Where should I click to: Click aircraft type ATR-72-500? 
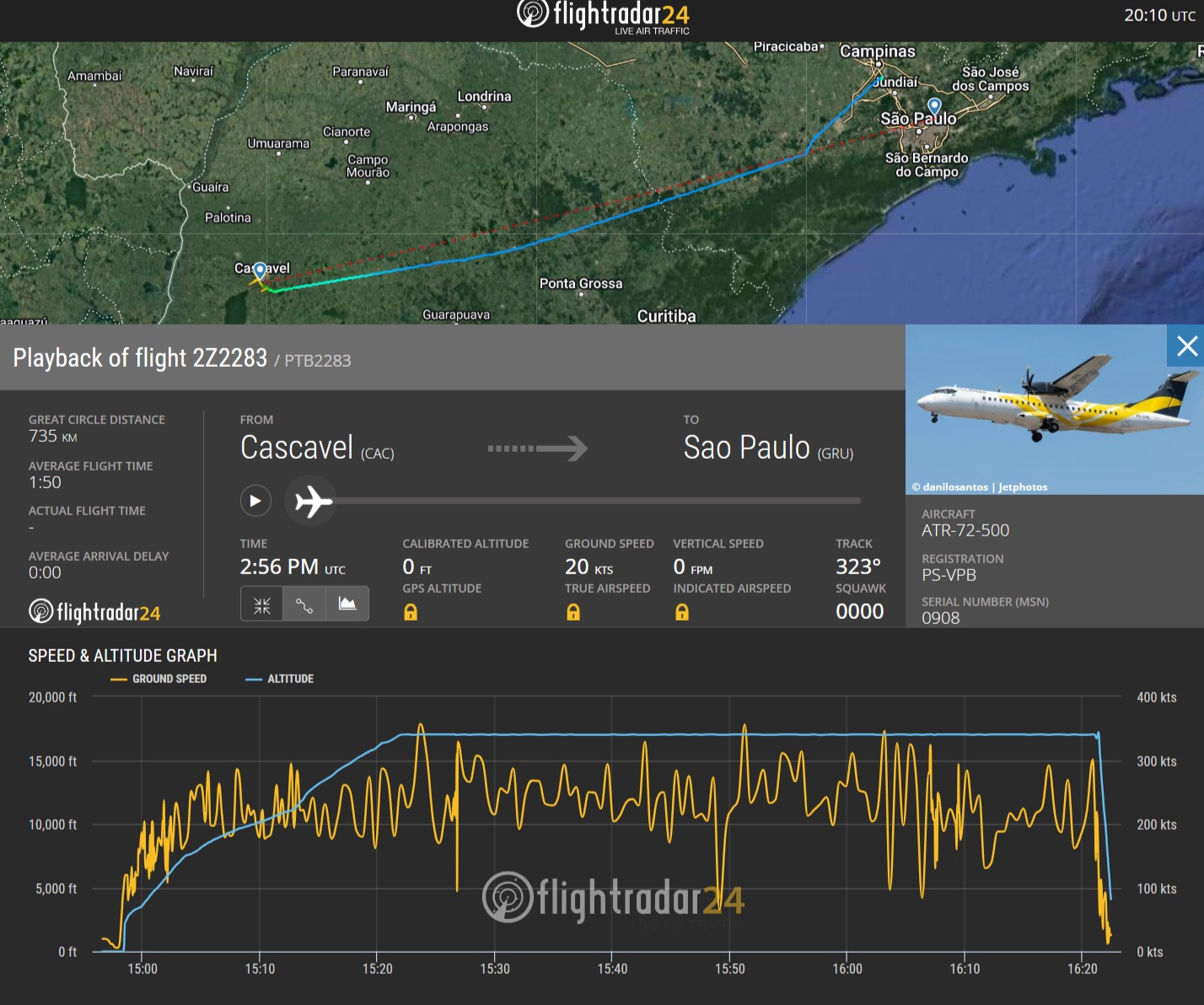click(965, 530)
